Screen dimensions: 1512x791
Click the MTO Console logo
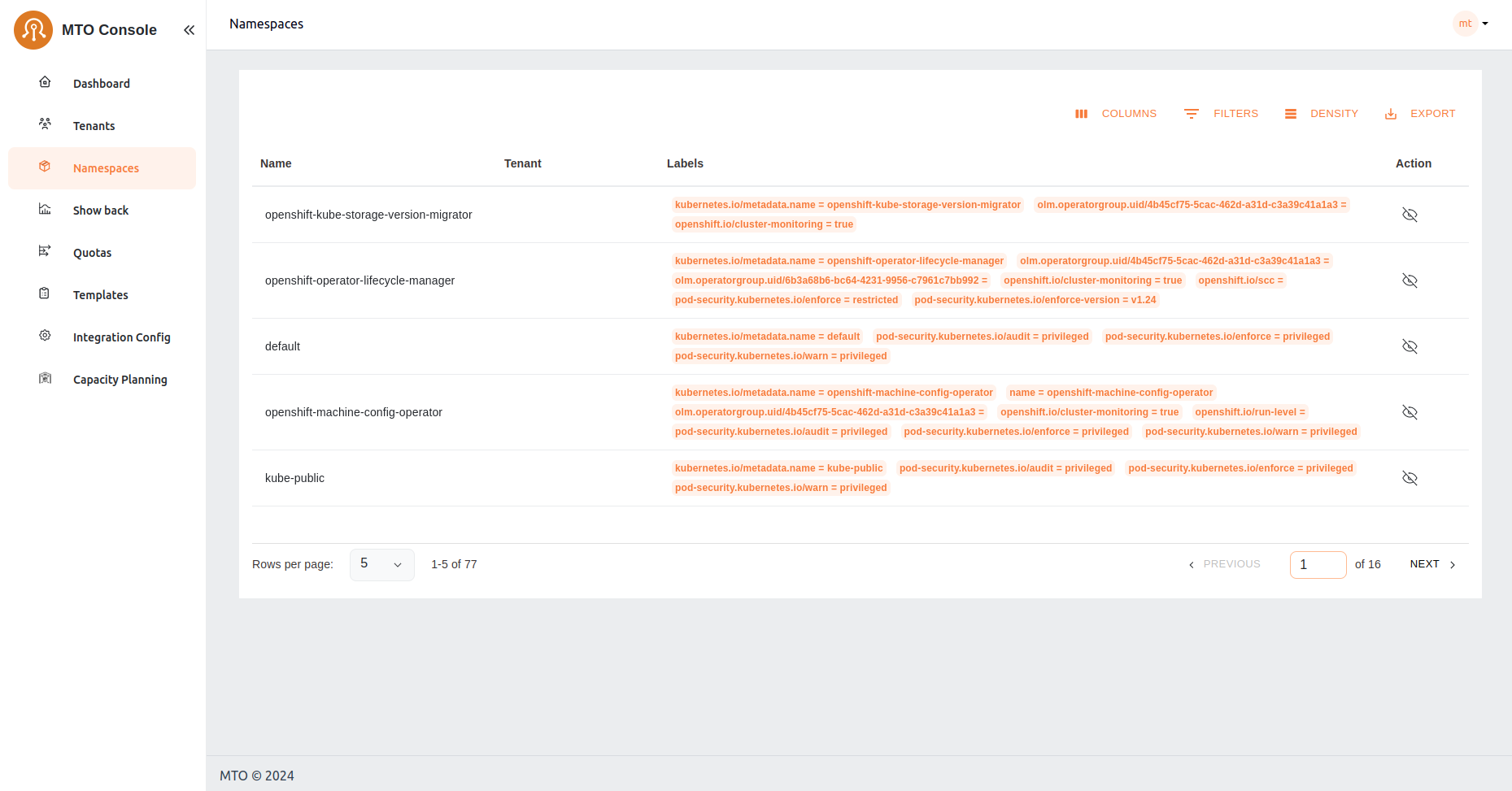pyautogui.click(x=33, y=29)
